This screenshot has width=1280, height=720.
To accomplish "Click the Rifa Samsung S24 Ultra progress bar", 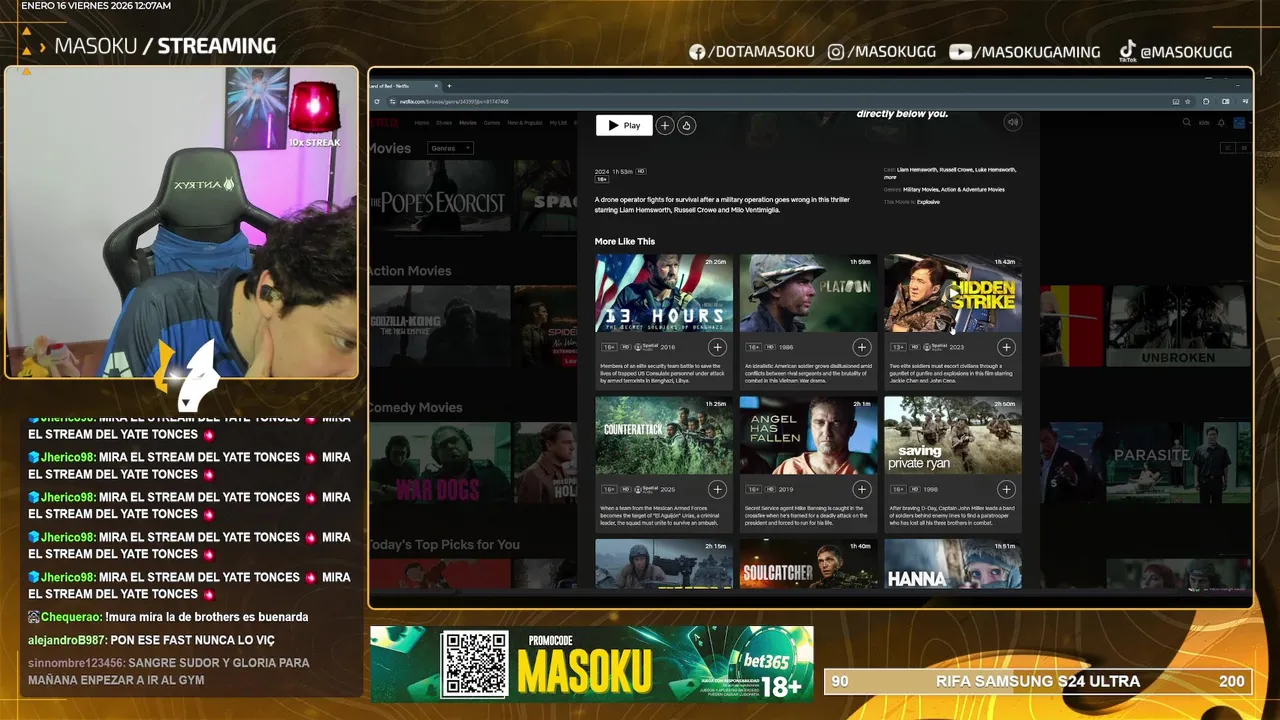I will point(1038,681).
